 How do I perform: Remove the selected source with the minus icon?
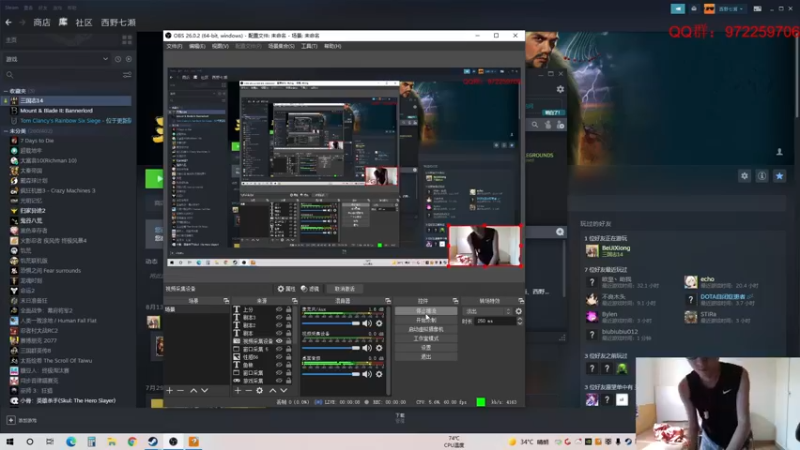(248, 391)
